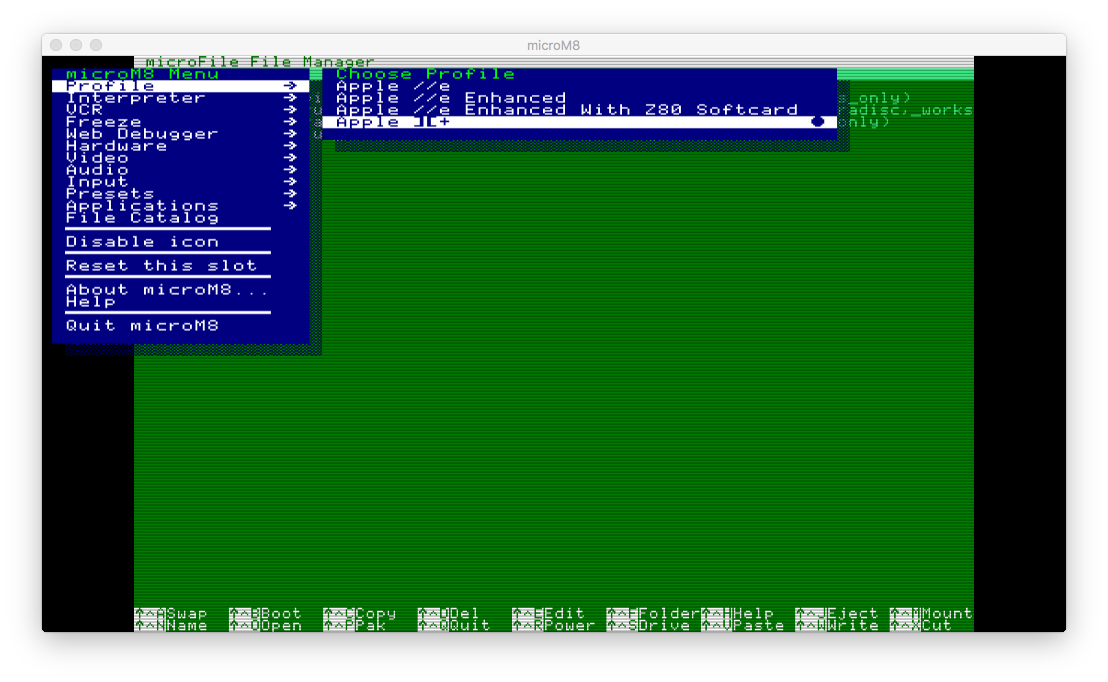Open the Video menu item
Viewport: 1108px width, 682px height.
tap(97, 158)
